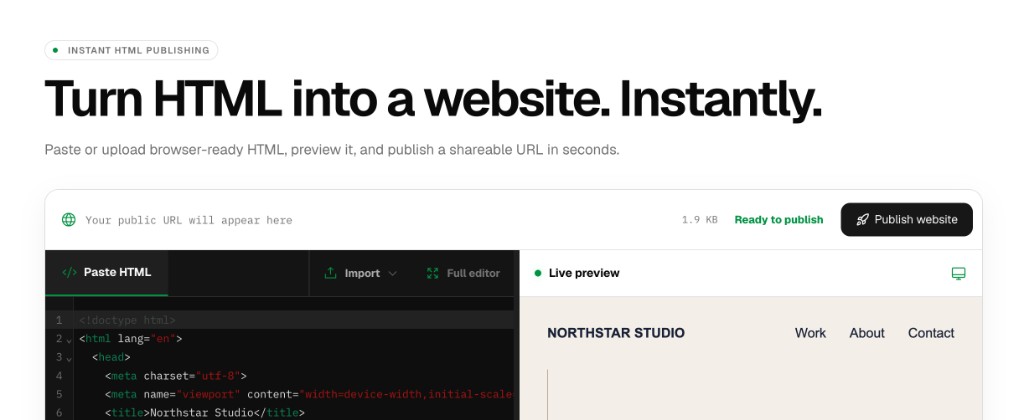Click line number 6 in the editor gutter
This screenshot has height=420, width=1024.
[59, 412]
